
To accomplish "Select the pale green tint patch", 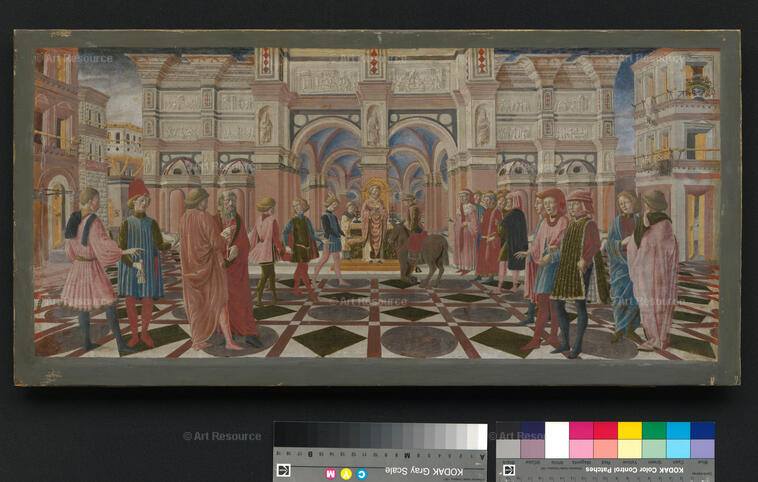I will [654, 449].
